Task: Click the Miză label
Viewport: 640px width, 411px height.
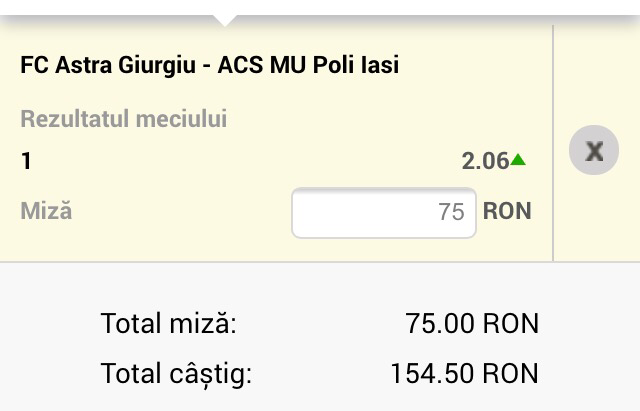Action: (46, 211)
